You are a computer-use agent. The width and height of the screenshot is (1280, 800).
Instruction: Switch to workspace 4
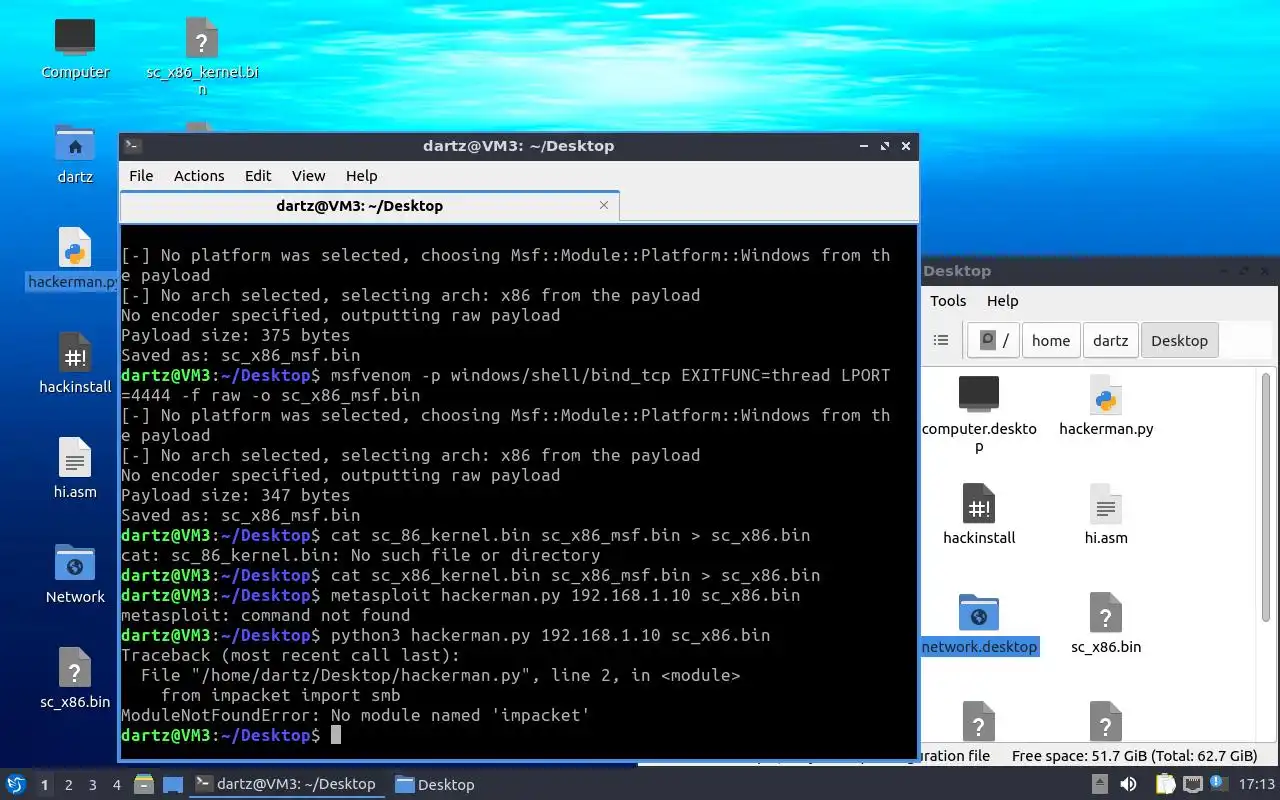click(116, 785)
